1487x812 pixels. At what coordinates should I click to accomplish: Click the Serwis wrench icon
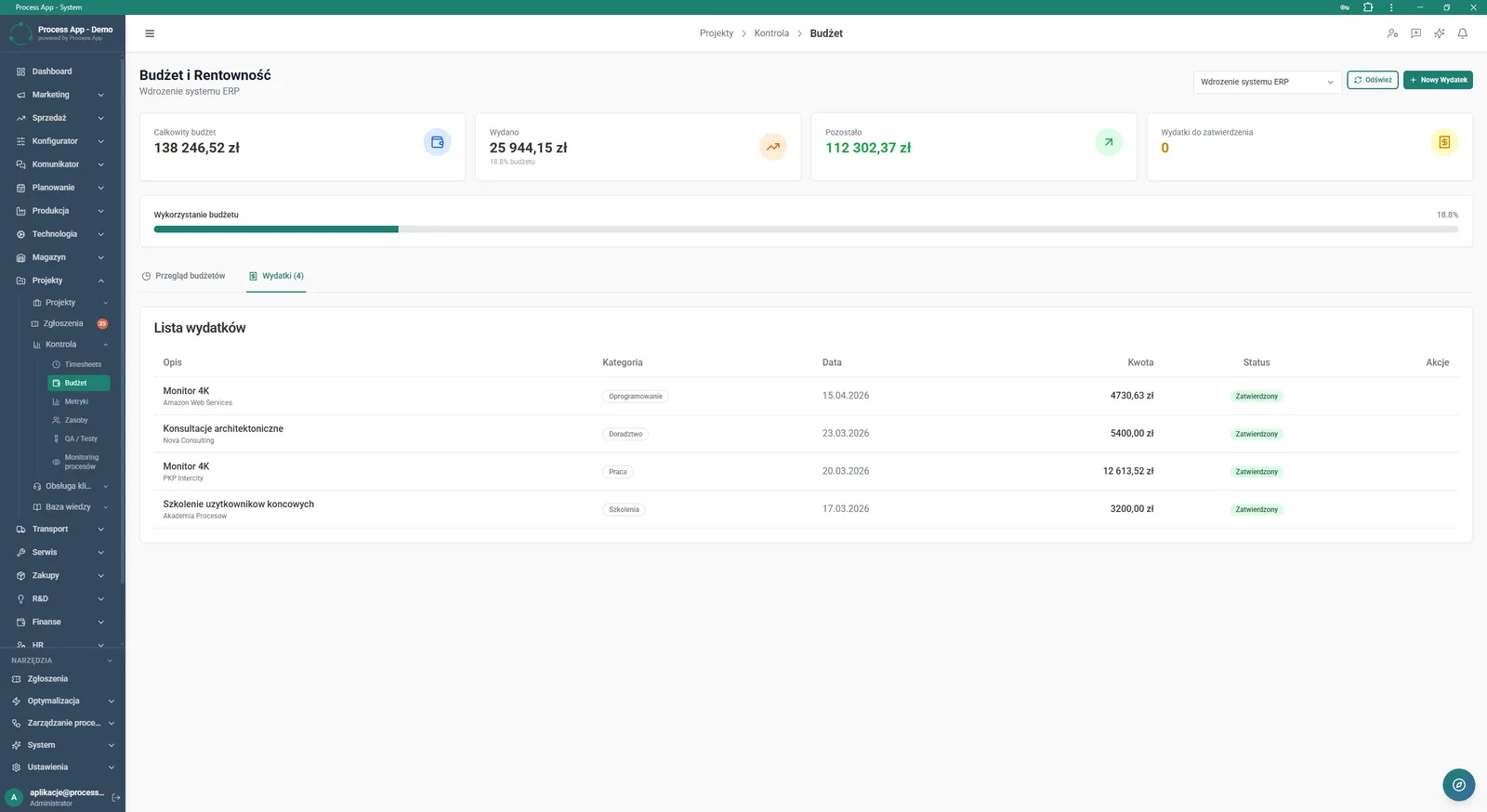pyautogui.click(x=20, y=553)
